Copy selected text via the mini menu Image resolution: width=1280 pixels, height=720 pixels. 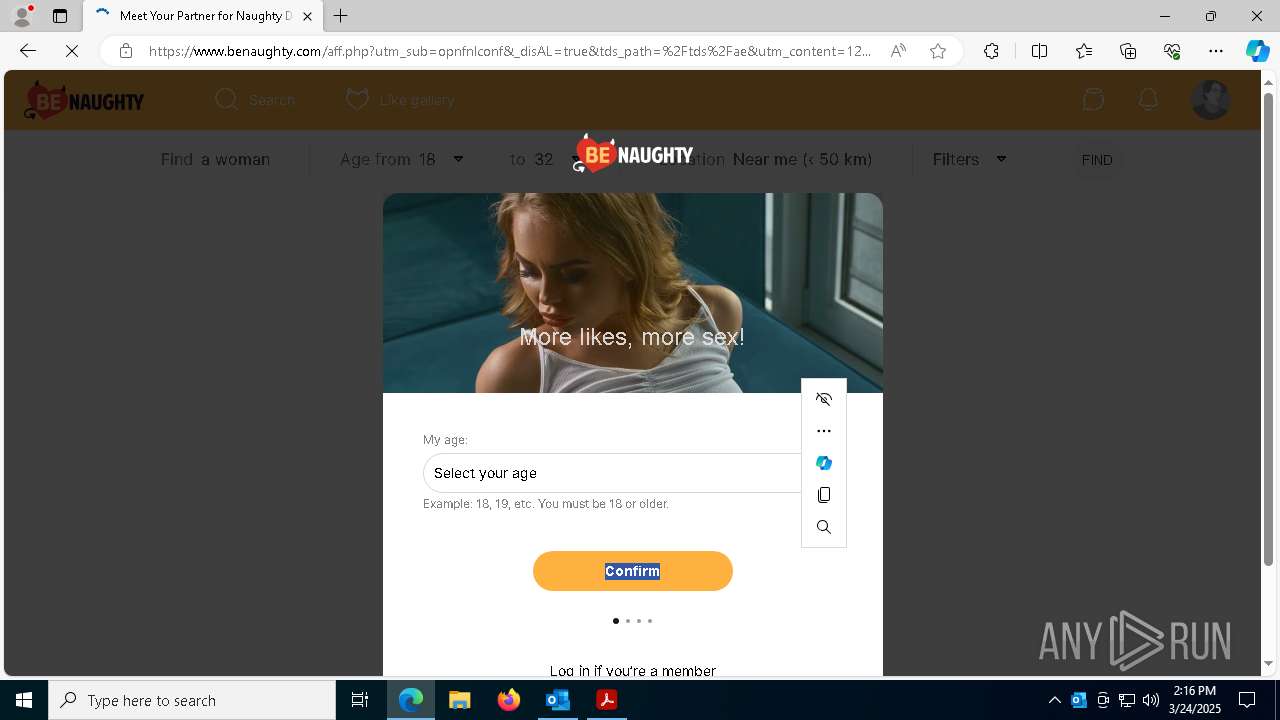point(824,495)
